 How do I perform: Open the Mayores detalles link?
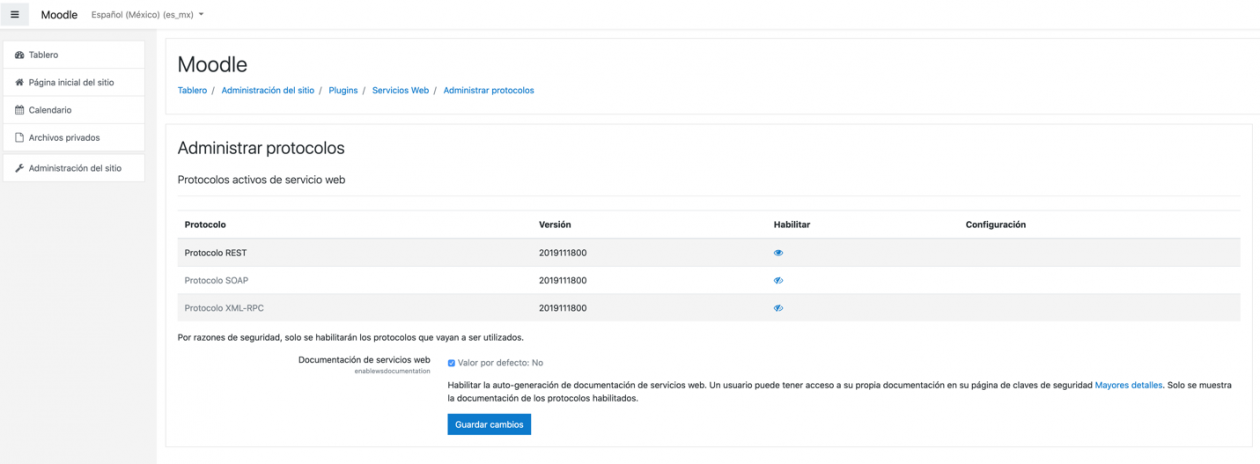[1128, 384]
